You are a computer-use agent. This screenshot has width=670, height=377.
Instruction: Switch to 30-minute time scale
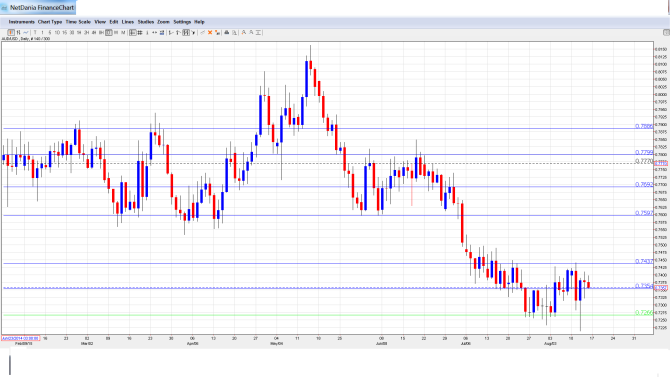[x=72, y=32]
